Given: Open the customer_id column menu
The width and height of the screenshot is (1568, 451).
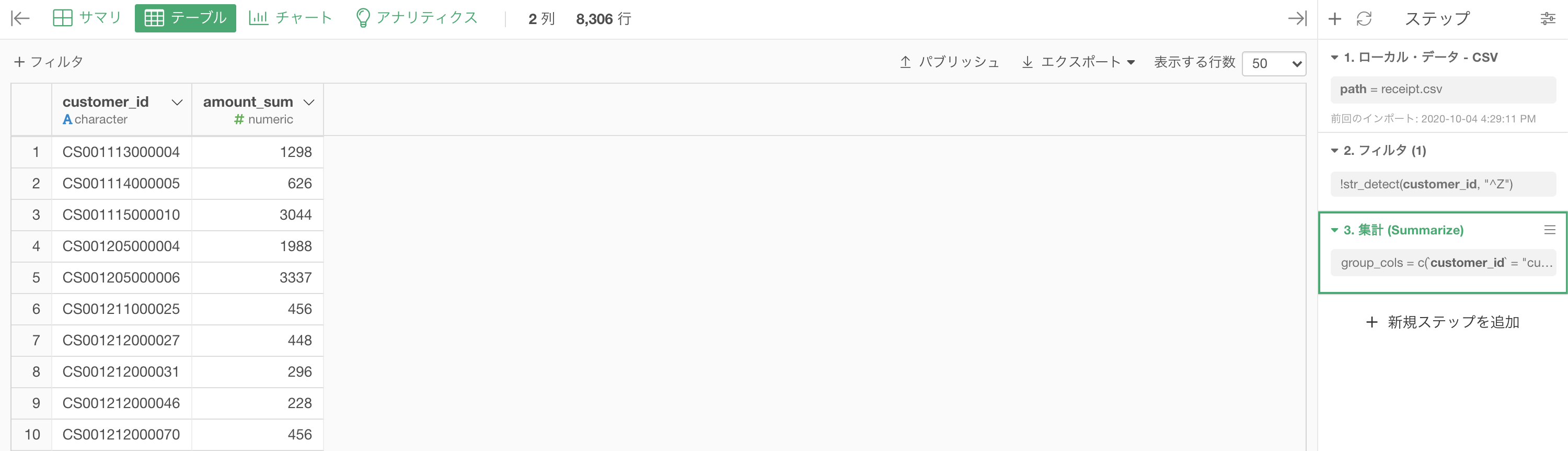Looking at the screenshot, I should 177,103.
